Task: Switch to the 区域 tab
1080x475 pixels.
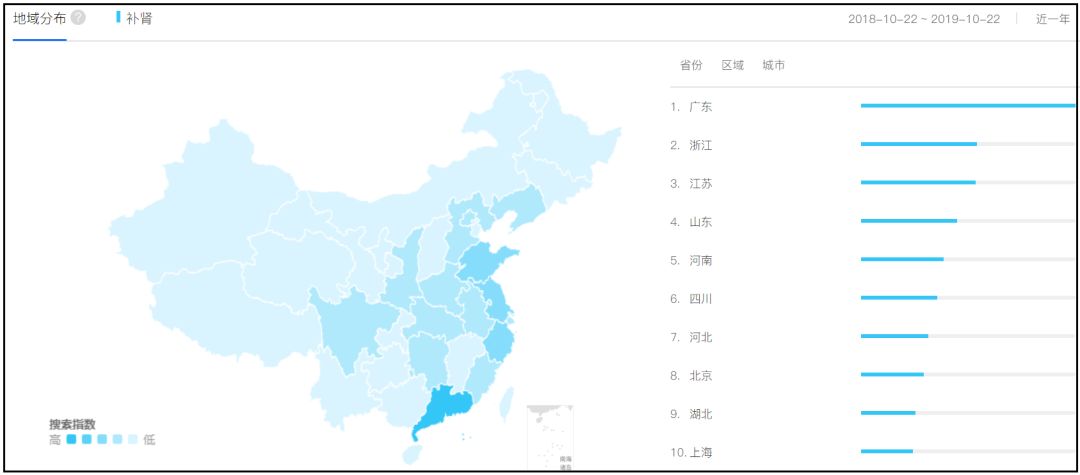Action: click(733, 65)
